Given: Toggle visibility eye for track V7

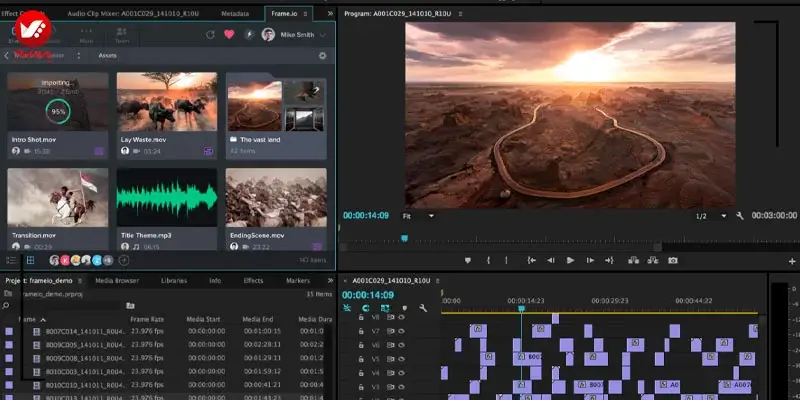Looking at the screenshot, I should coord(402,331).
